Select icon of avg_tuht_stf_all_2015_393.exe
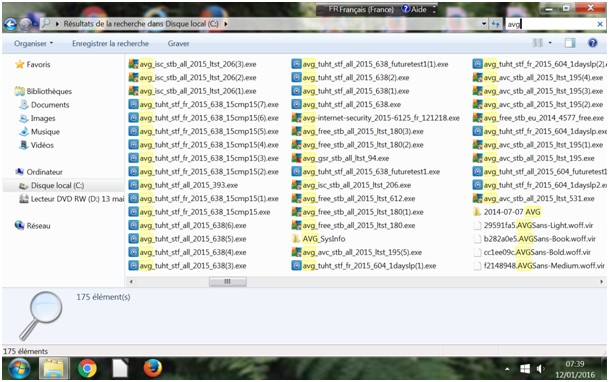This screenshot has width=609, height=382. click(x=134, y=185)
